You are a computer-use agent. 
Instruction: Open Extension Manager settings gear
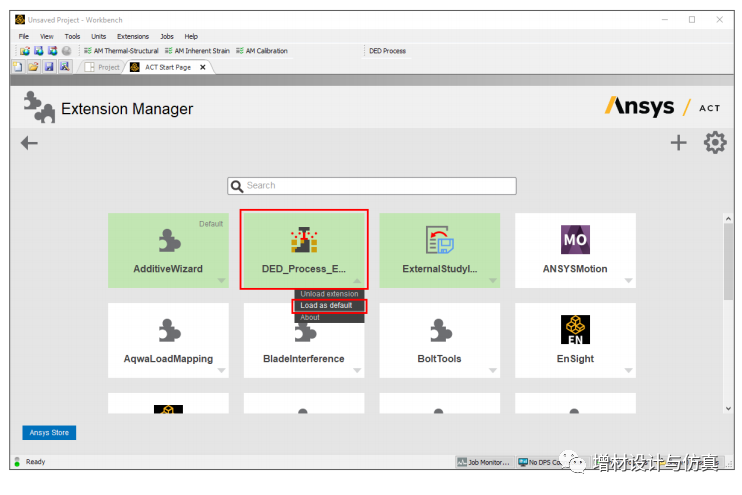(715, 142)
